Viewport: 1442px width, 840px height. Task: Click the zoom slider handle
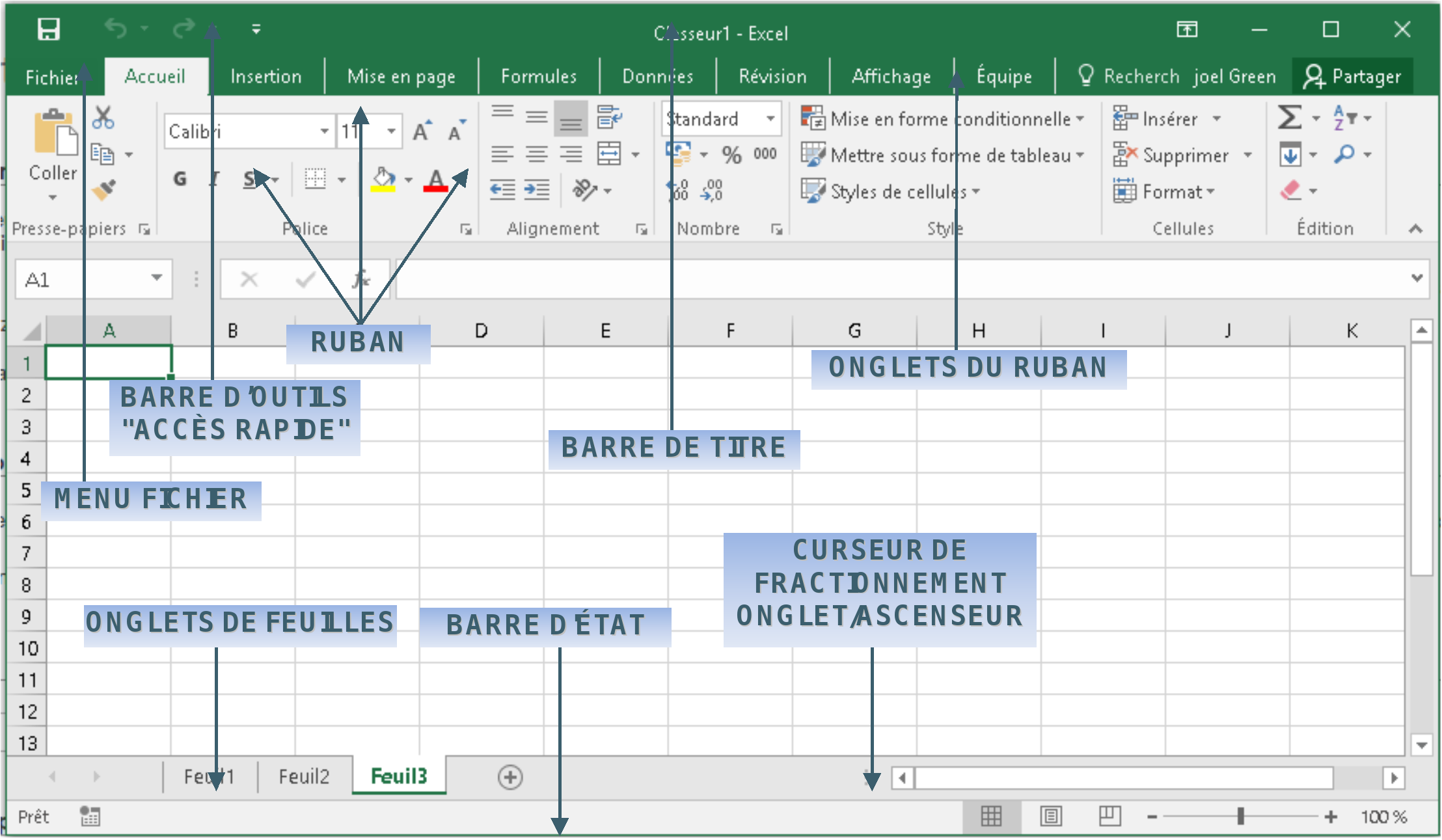click(x=1241, y=816)
